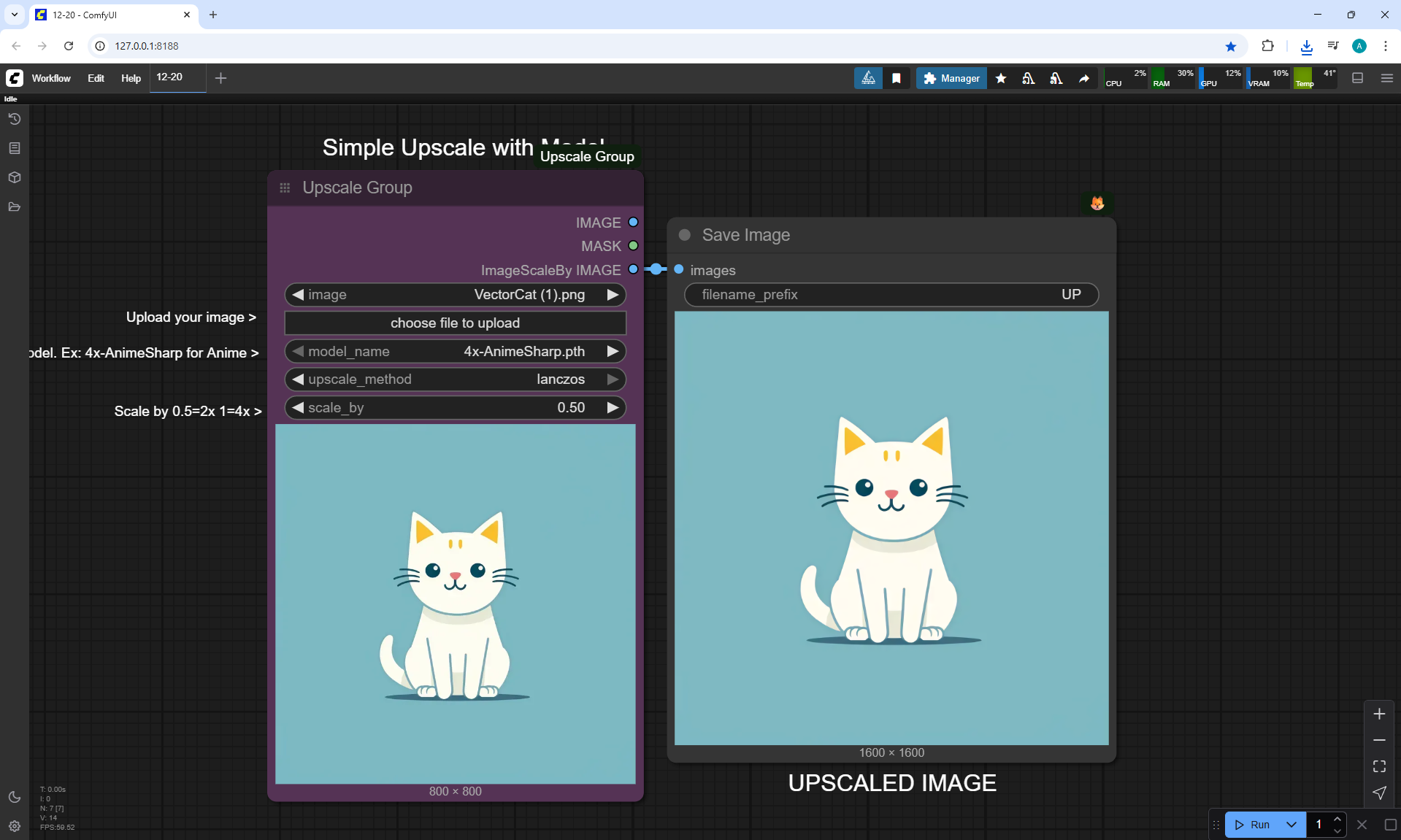Viewport: 1401px width, 840px height.
Task: Click the 1600 × 1600 upscaled preview
Action: [x=891, y=528]
